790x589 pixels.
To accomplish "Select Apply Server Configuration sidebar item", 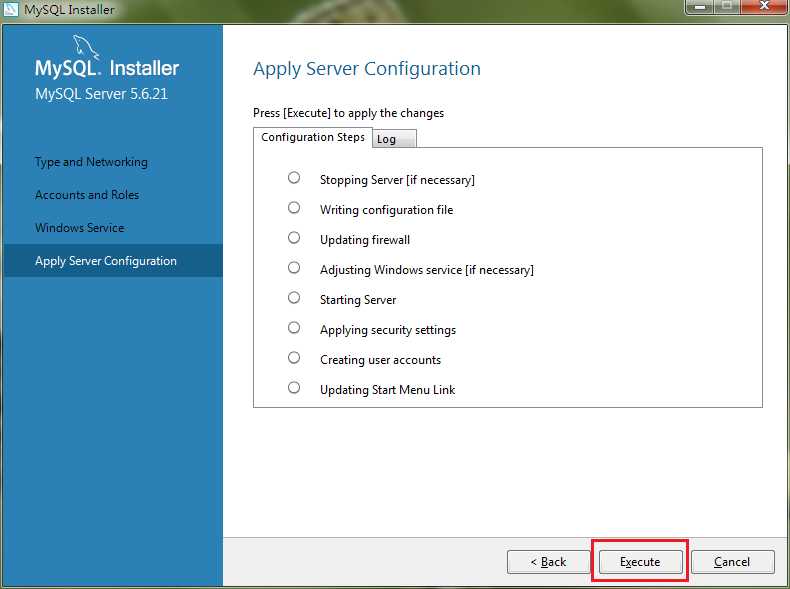I will [113, 261].
